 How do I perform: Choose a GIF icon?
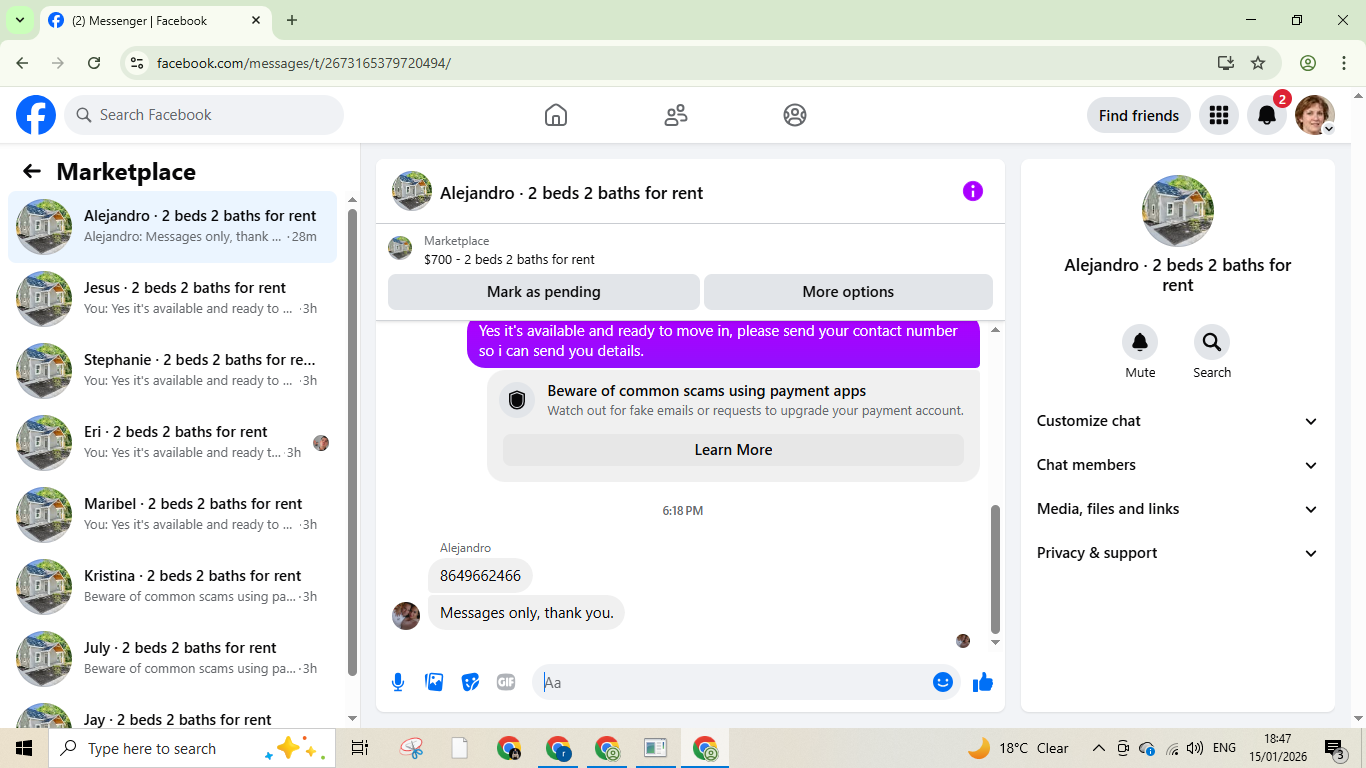(x=506, y=682)
